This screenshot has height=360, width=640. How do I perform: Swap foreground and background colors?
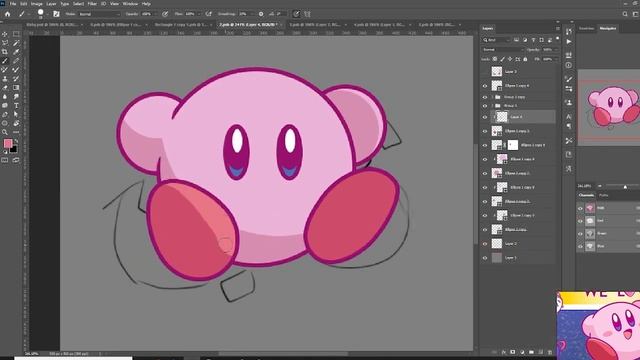click(16, 141)
